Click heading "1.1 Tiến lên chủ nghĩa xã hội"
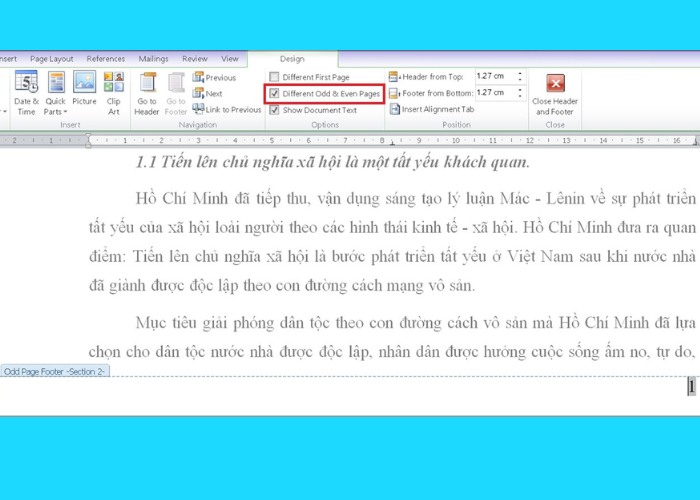700x500 pixels. pos(333,162)
